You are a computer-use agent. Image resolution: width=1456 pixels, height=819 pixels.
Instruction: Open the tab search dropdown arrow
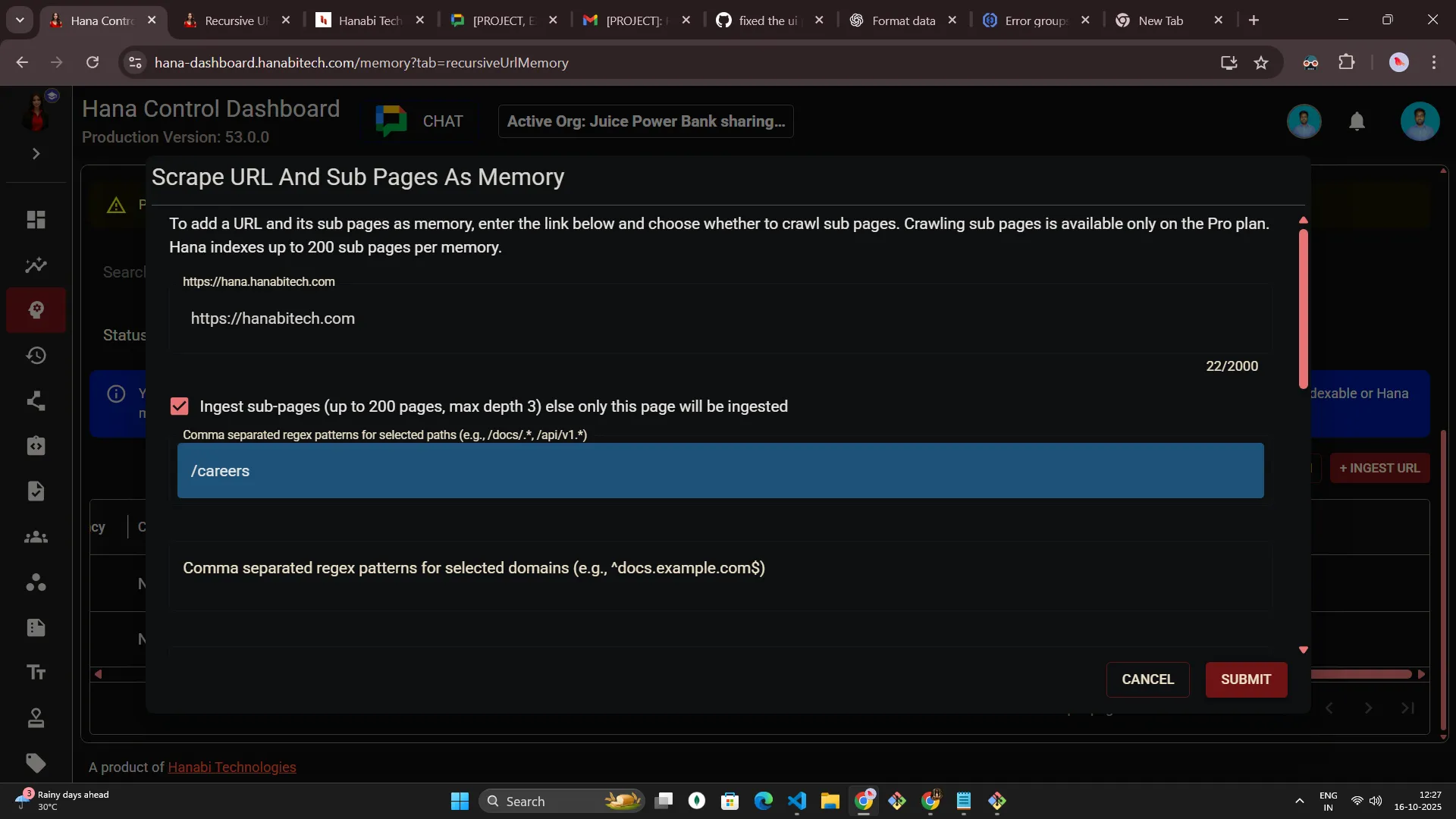[x=20, y=20]
